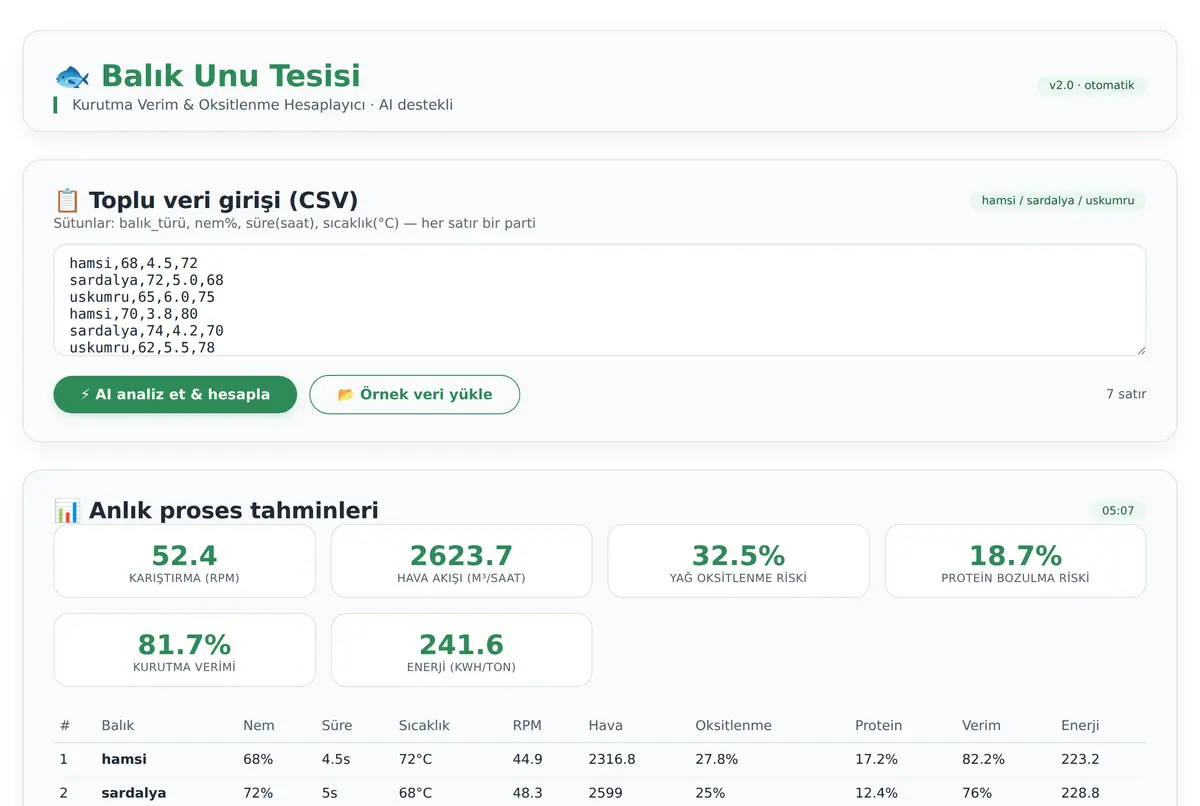Click the Nem column header
1200x806 pixels.
(259, 725)
